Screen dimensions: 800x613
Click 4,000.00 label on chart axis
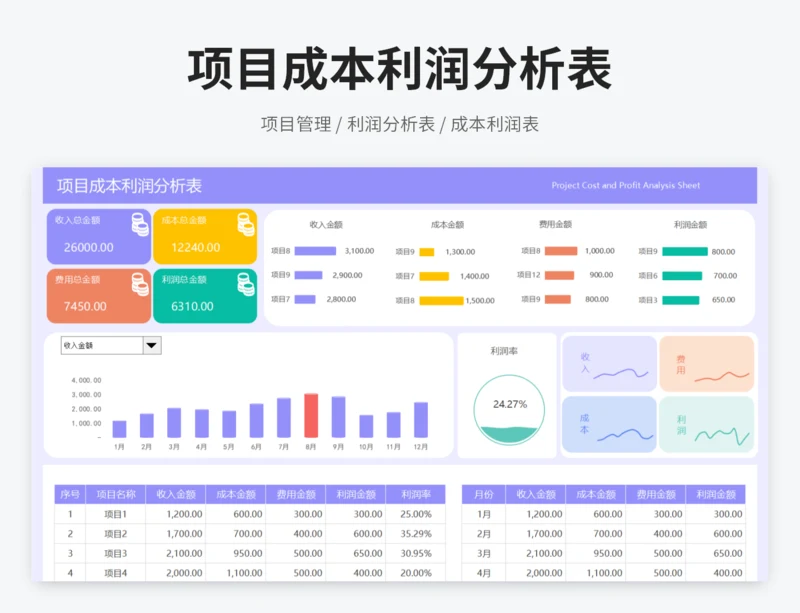[x=86, y=380]
